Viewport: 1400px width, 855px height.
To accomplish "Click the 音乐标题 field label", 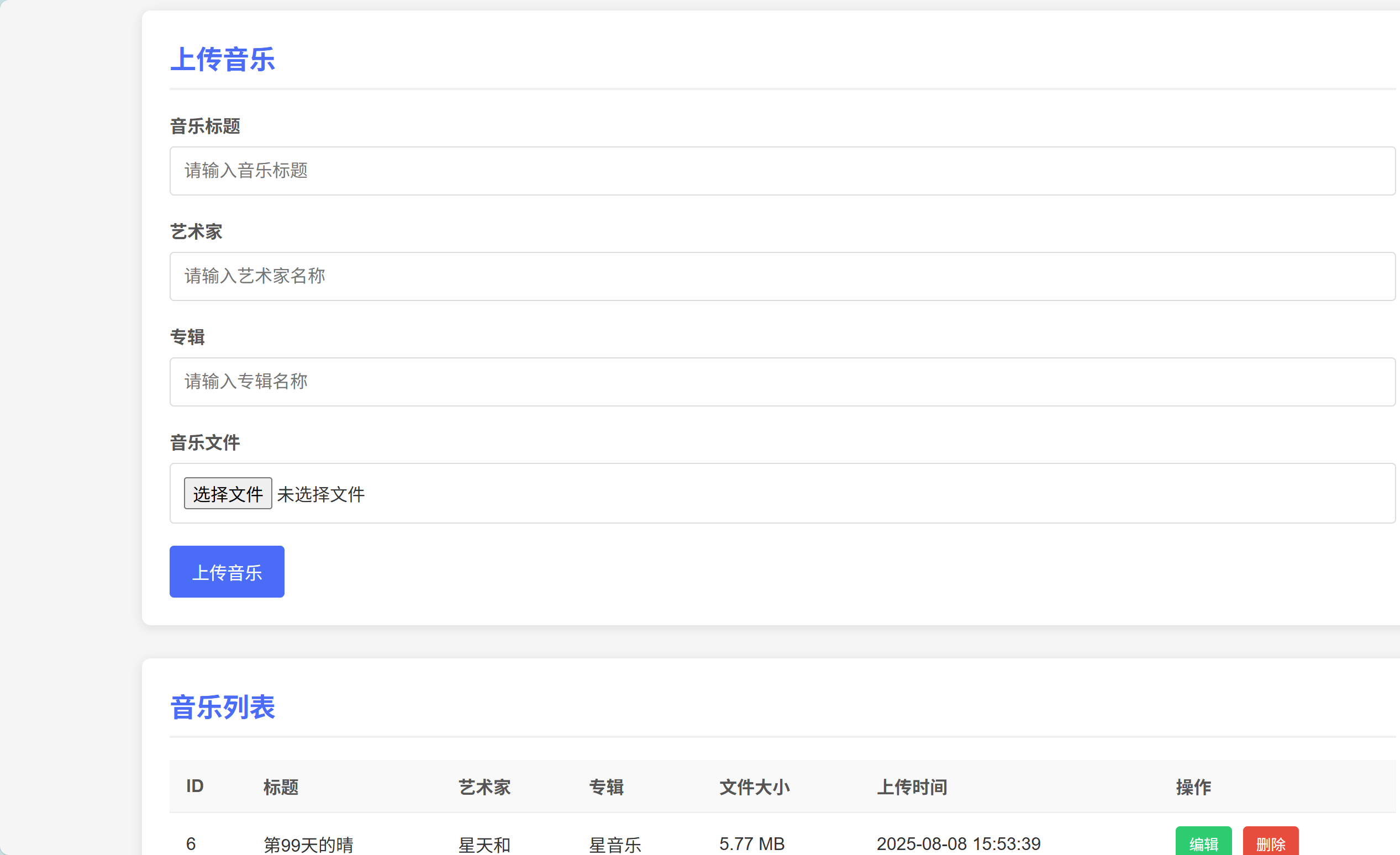I will point(205,126).
